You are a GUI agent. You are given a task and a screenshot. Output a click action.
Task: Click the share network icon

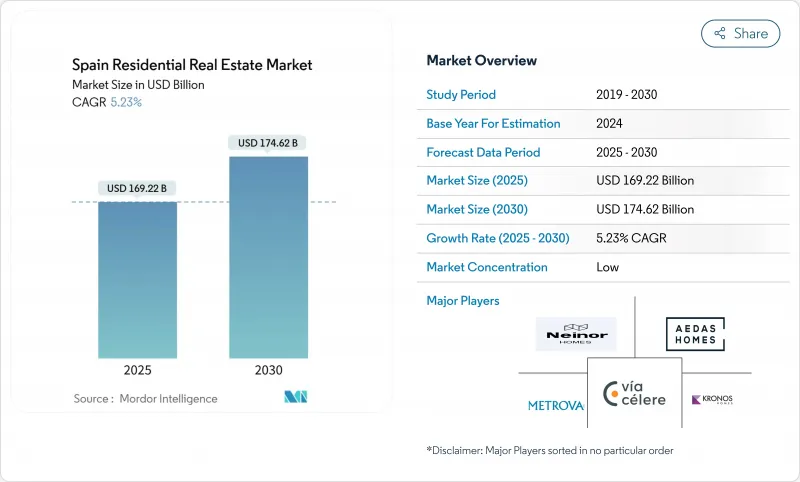(718, 33)
